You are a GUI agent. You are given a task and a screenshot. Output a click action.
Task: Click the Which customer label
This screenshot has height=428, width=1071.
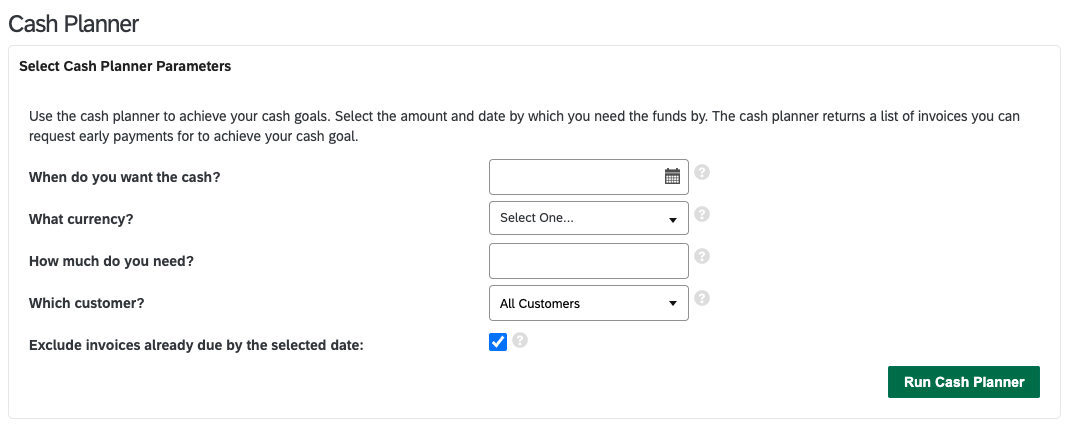87,303
